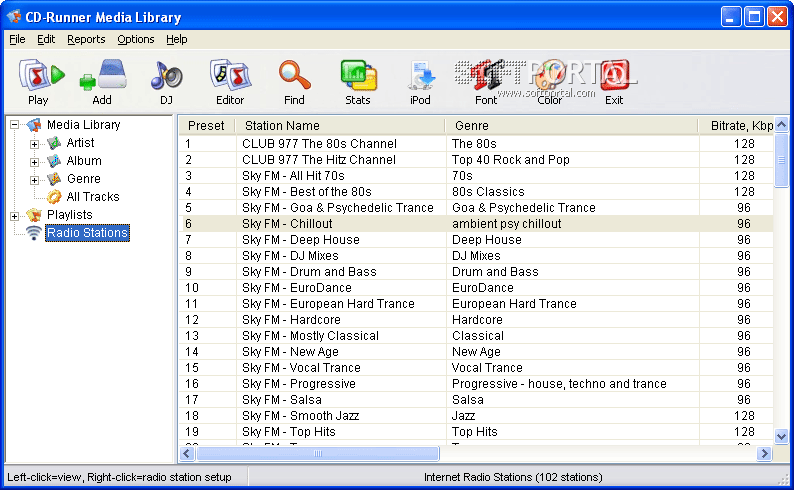This screenshot has width=794, height=490.
Task: Open the Edit menu
Action: (46, 39)
